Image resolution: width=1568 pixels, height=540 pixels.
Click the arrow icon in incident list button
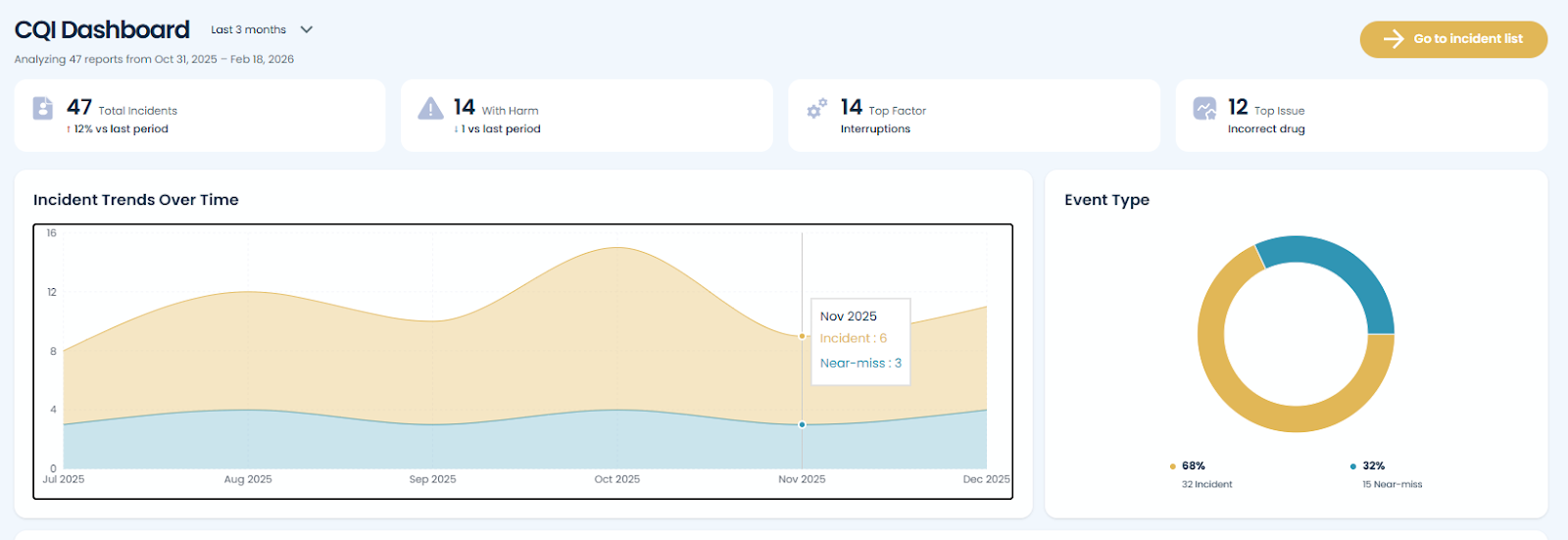pos(1393,39)
